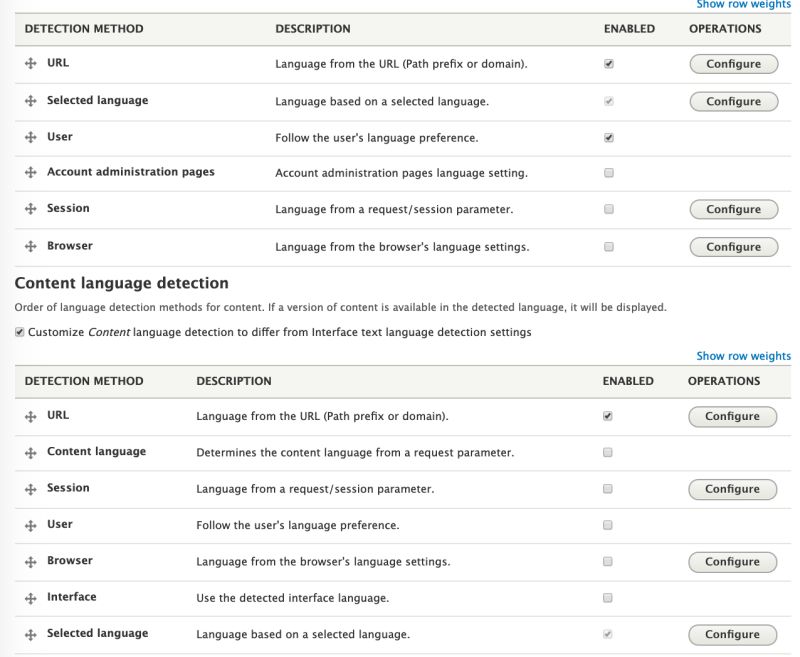
Task: Click the Detection Method column header in content table
Action: pos(84,381)
